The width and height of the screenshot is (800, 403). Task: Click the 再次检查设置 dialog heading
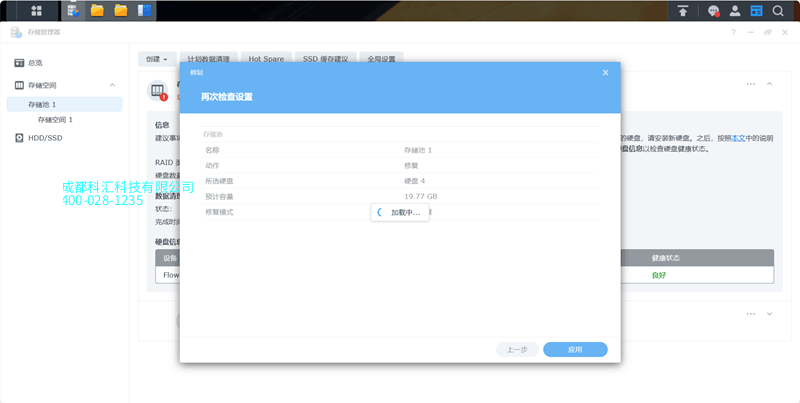tap(227, 97)
